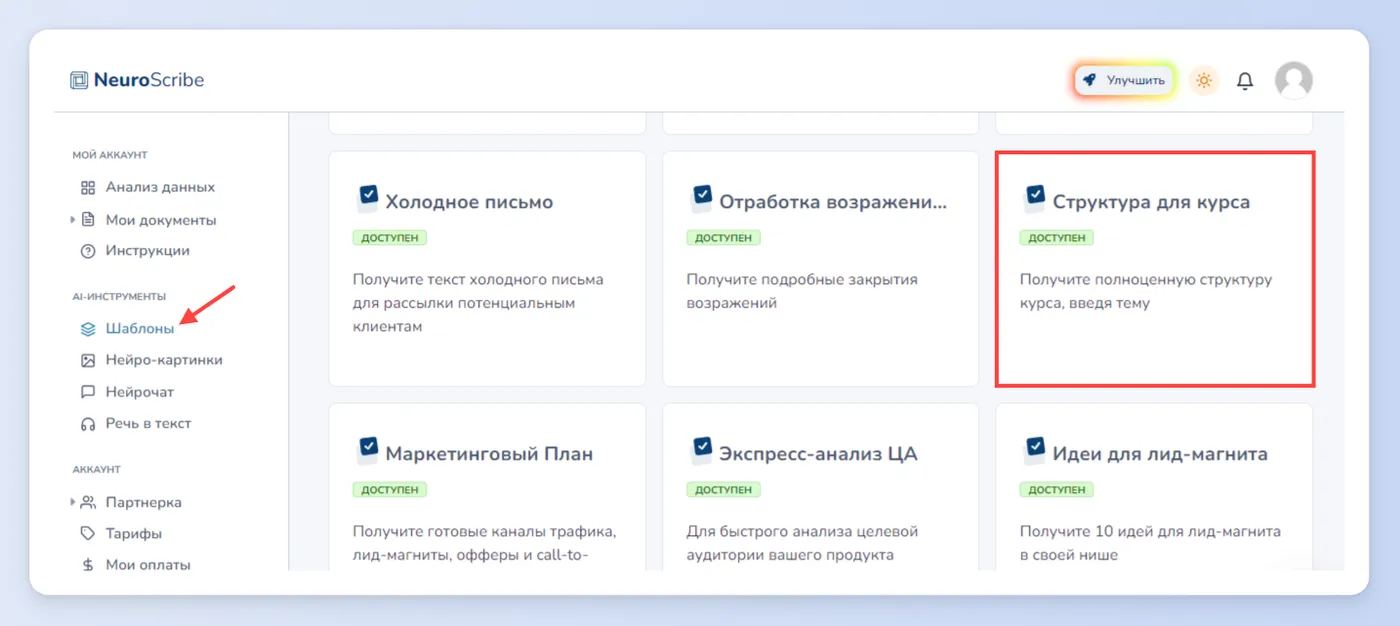
Task: Click ДОСТУПЕН badge on Идеи для лид-магнита
Action: point(1057,490)
